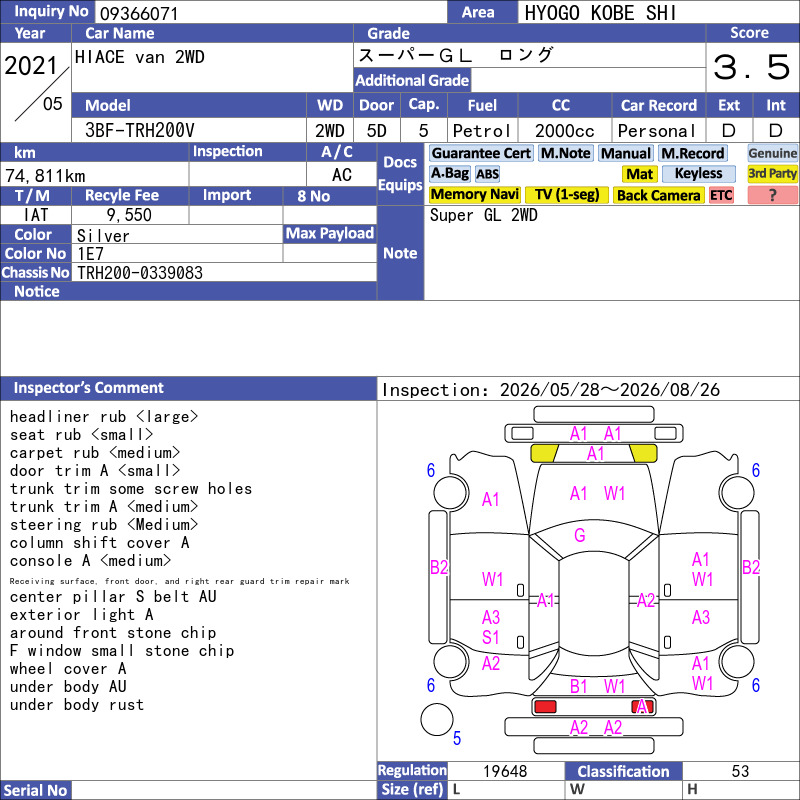Click the Max Payload label

[x=330, y=234]
